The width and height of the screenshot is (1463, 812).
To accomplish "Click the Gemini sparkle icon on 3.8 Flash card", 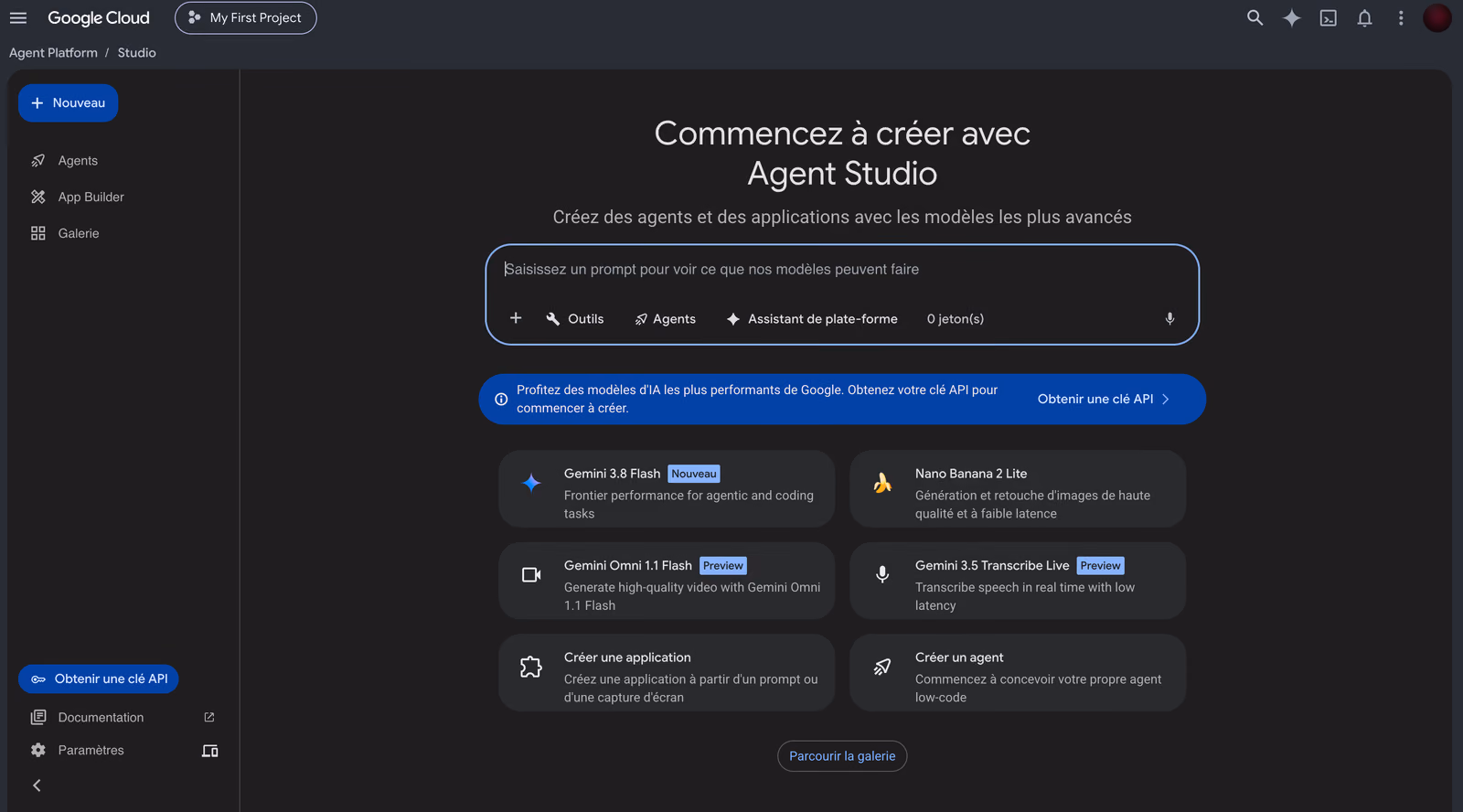I will [531, 483].
